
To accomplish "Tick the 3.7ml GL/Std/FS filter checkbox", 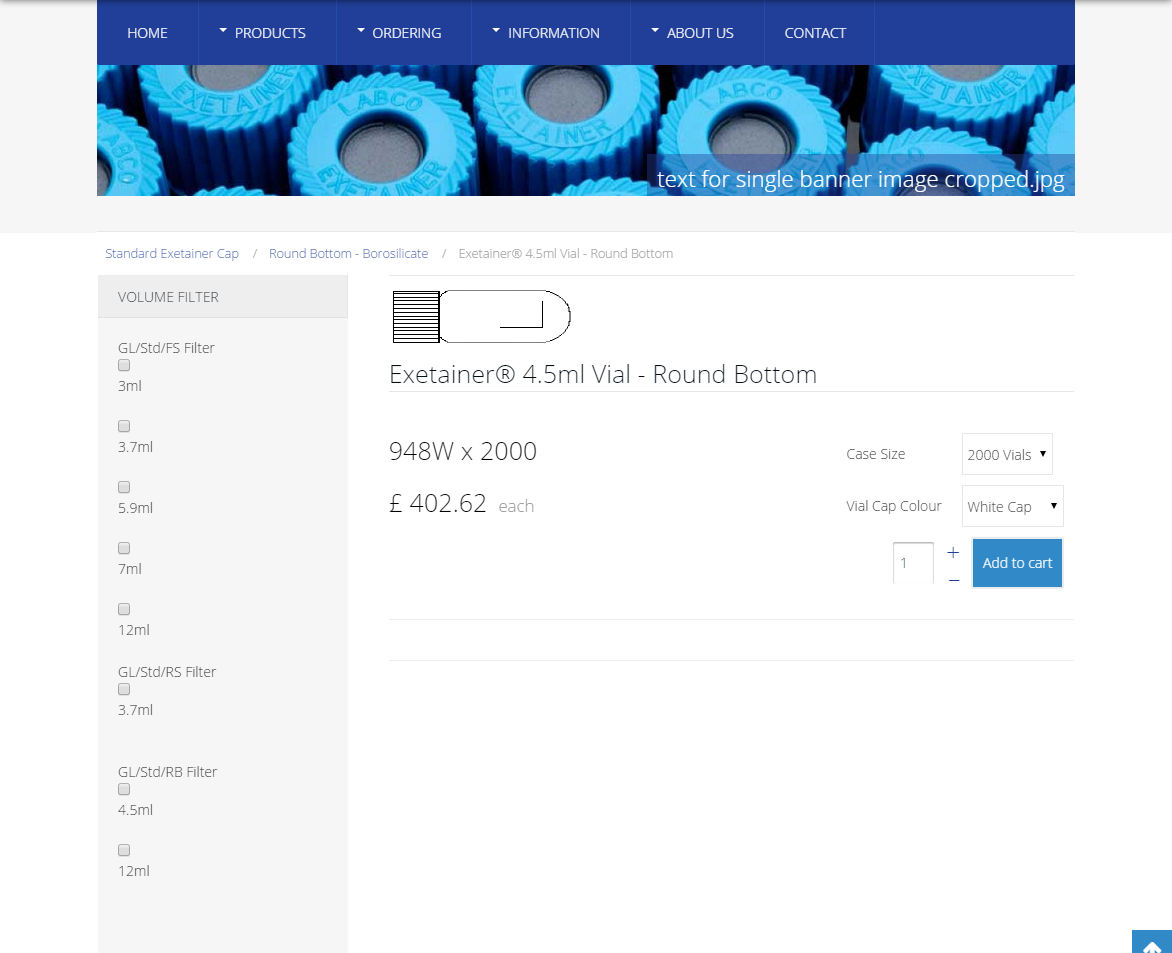I will point(124,426).
